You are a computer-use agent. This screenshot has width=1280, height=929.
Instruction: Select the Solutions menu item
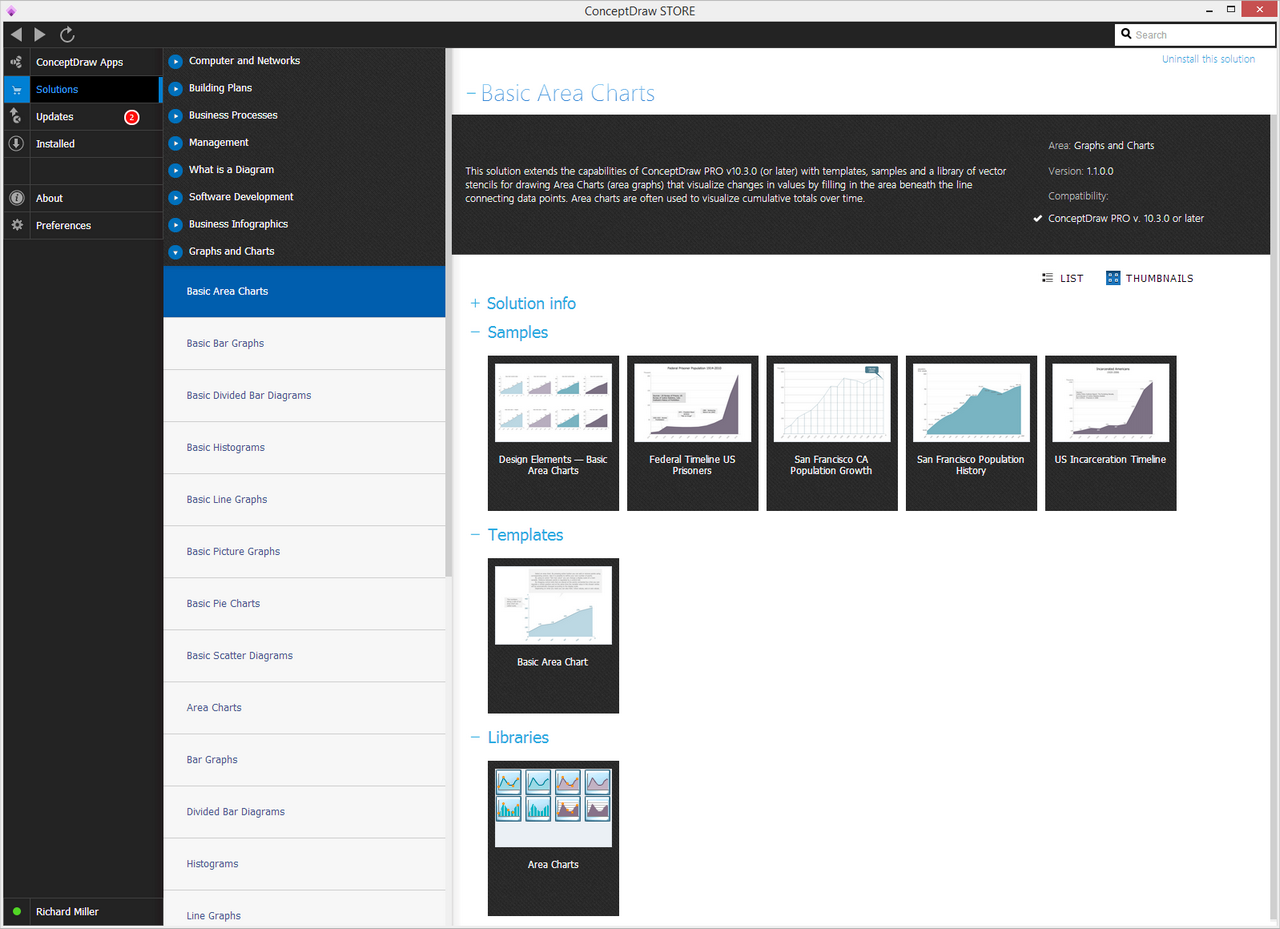(x=57, y=90)
